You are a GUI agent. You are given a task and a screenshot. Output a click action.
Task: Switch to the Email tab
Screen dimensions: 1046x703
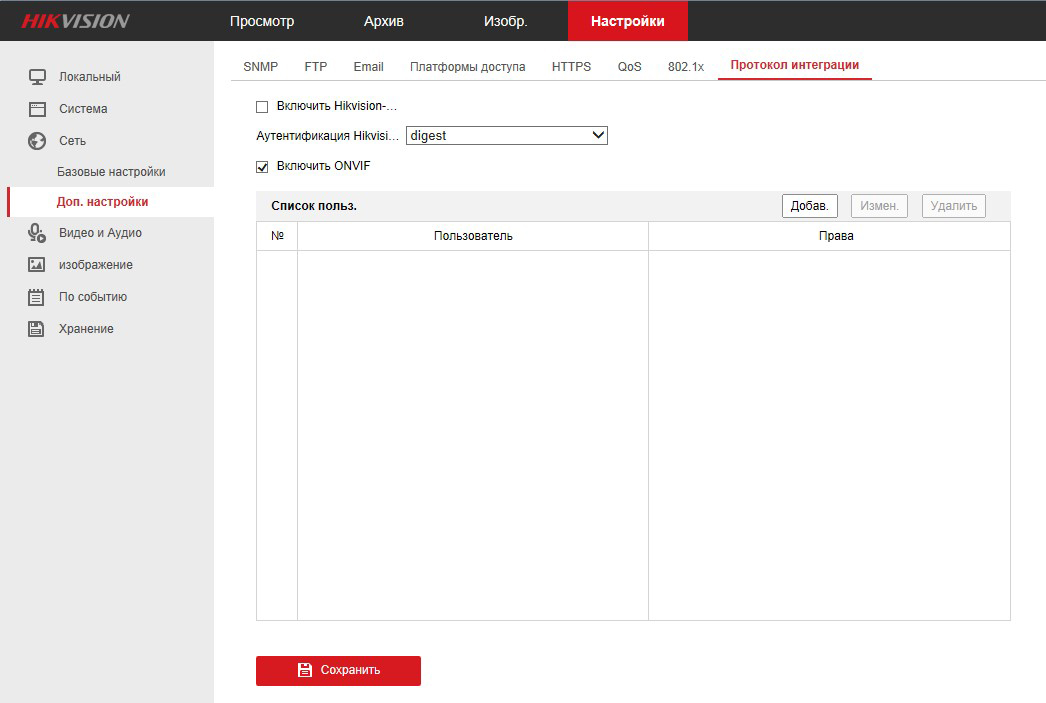click(x=368, y=67)
